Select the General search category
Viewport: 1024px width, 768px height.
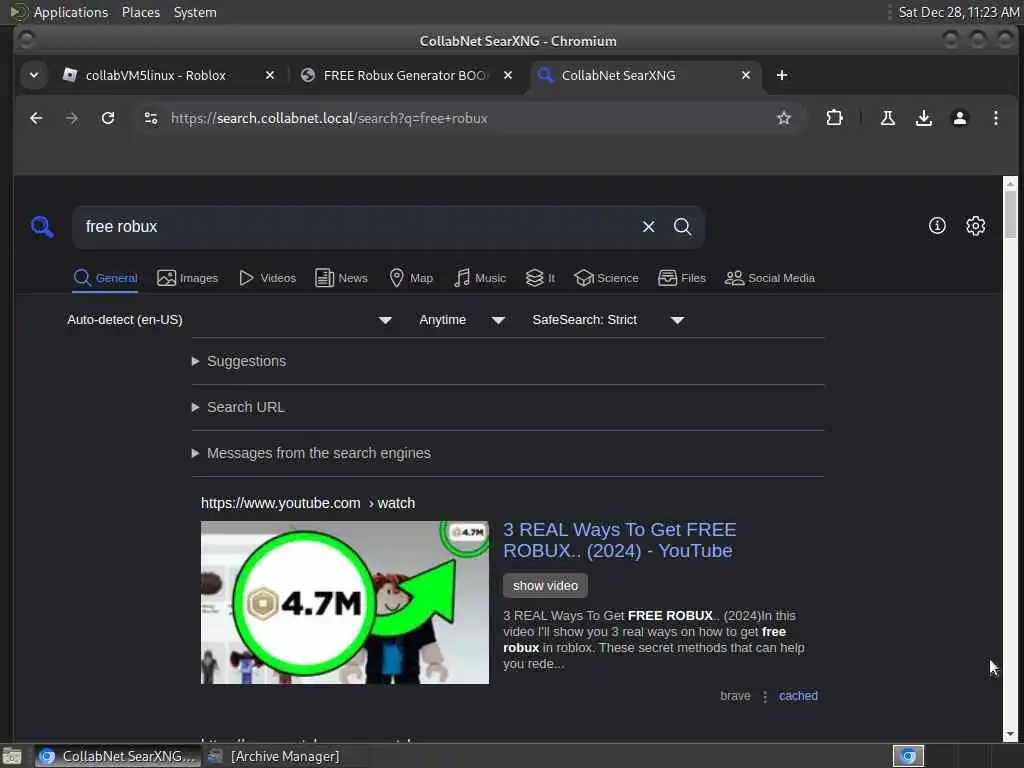(106, 278)
